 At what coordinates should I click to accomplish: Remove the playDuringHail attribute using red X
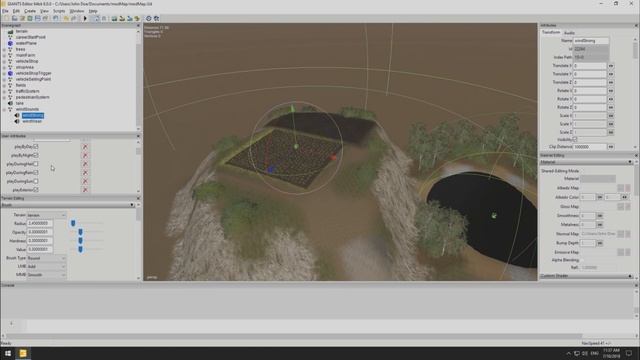tap(85, 164)
